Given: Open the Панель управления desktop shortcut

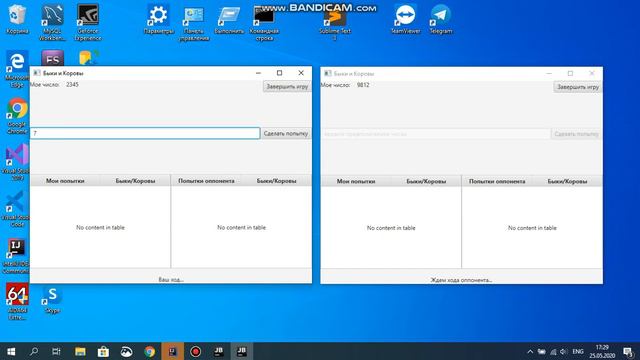Looking at the screenshot, I should 194,22.
